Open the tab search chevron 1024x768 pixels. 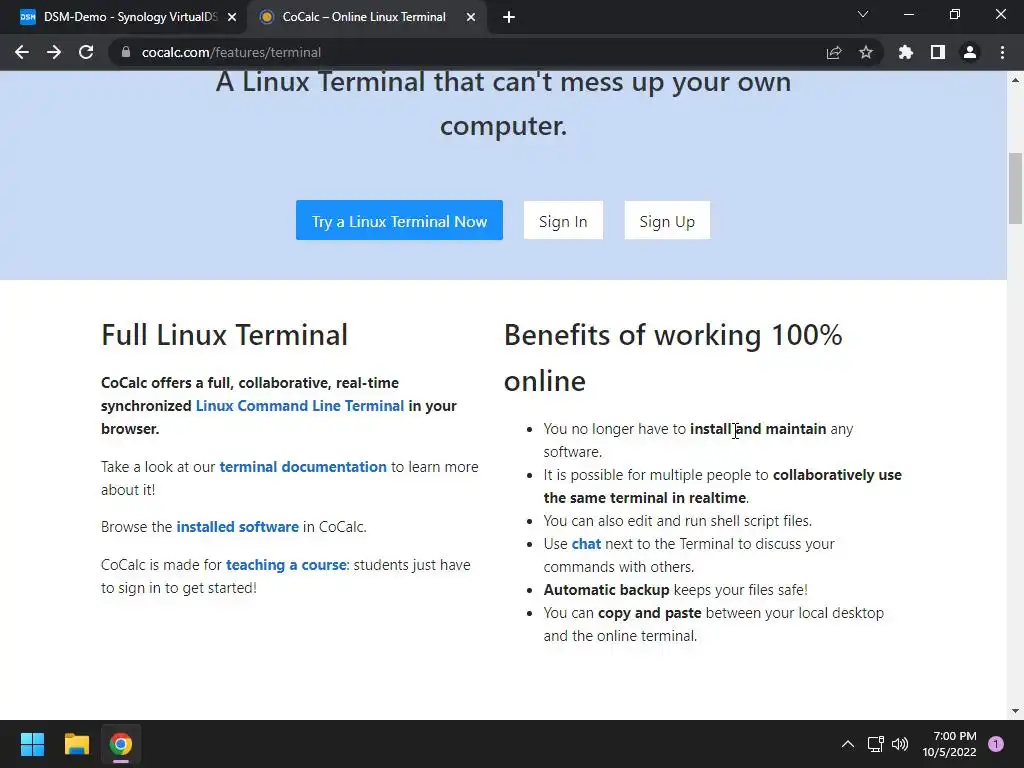[863, 14]
